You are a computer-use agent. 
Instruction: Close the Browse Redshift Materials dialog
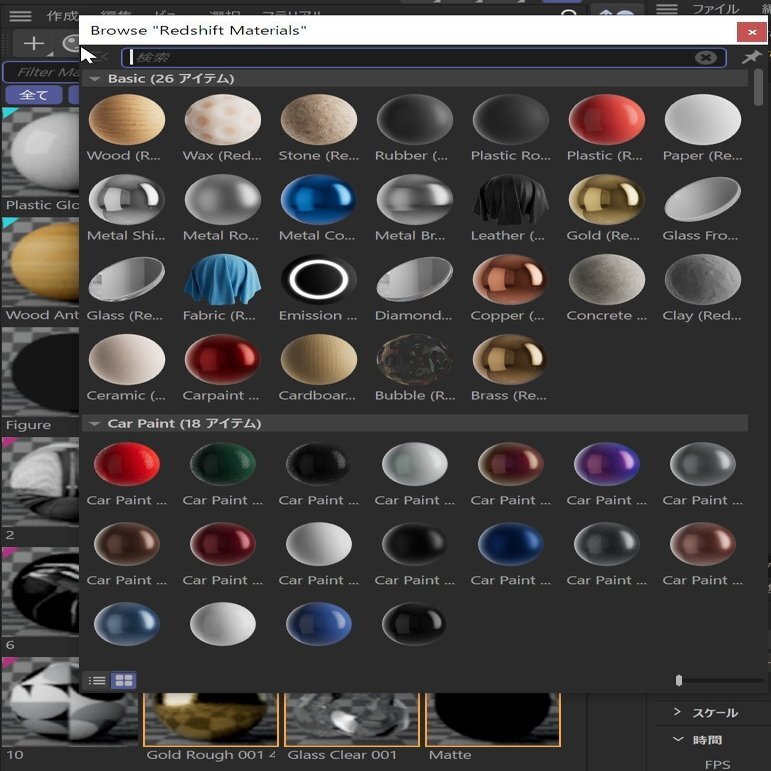pyautogui.click(x=751, y=32)
